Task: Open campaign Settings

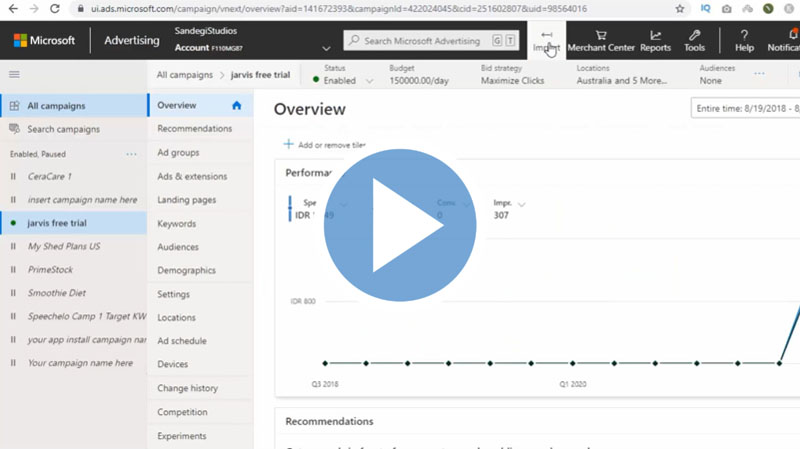Action: pyautogui.click(x=173, y=294)
